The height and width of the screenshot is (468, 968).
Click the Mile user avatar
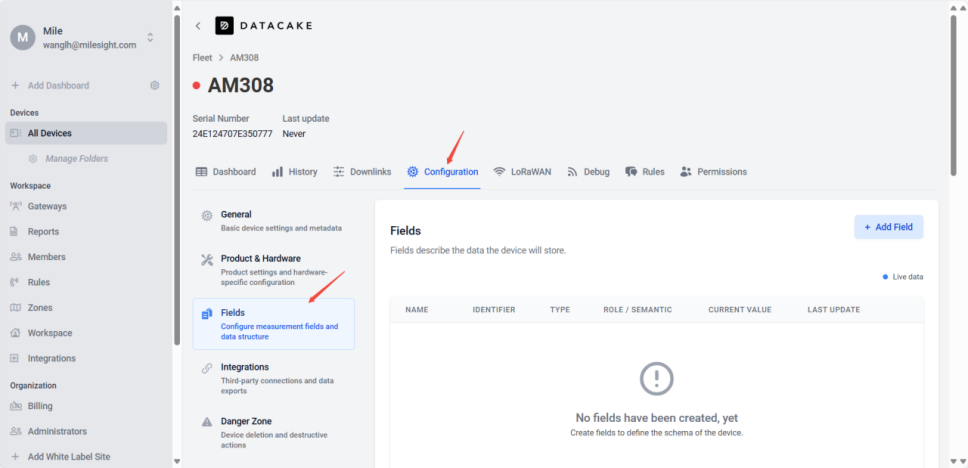23,37
